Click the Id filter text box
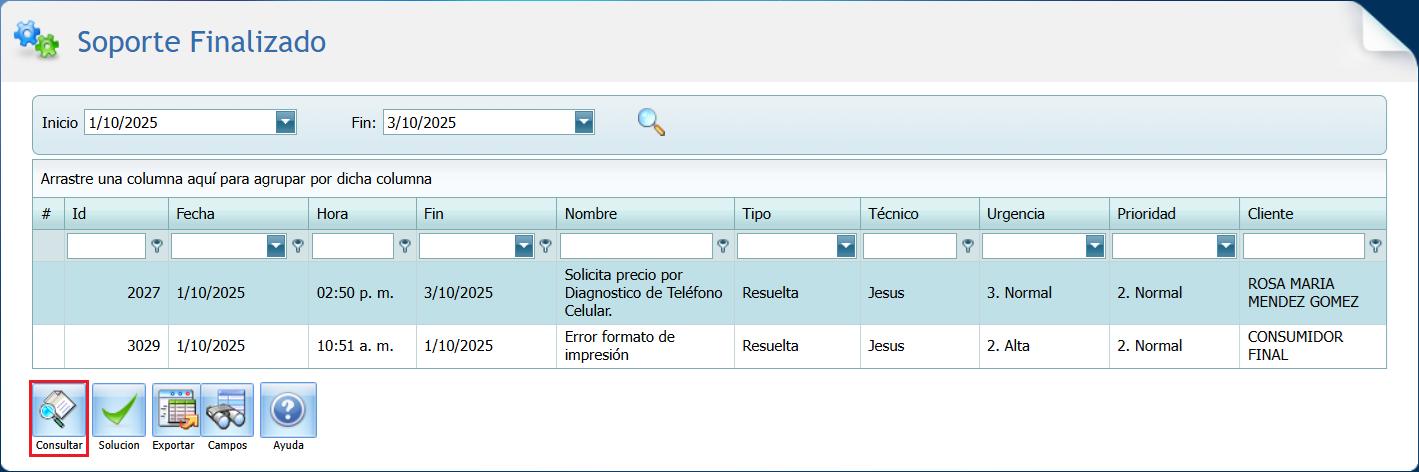This screenshot has height=472, width=1419. pyautogui.click(x=106, y=246)
